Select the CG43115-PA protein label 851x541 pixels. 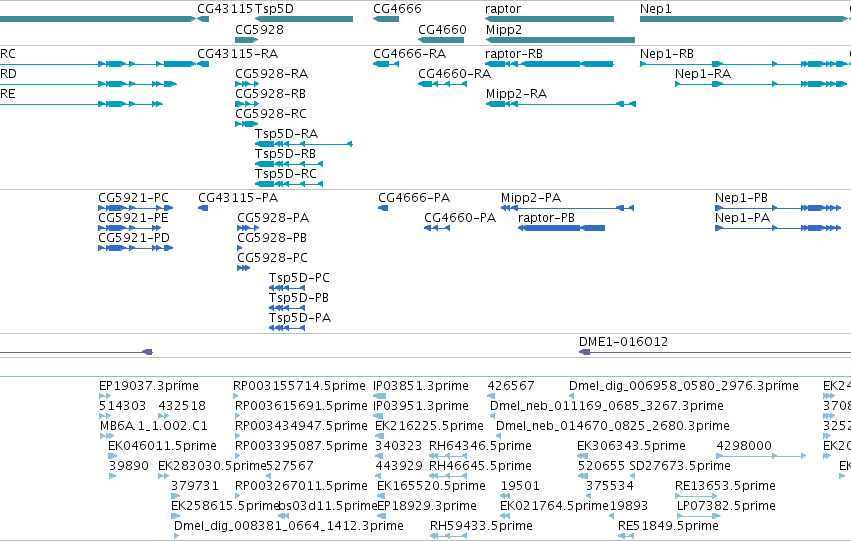(238, 198)
